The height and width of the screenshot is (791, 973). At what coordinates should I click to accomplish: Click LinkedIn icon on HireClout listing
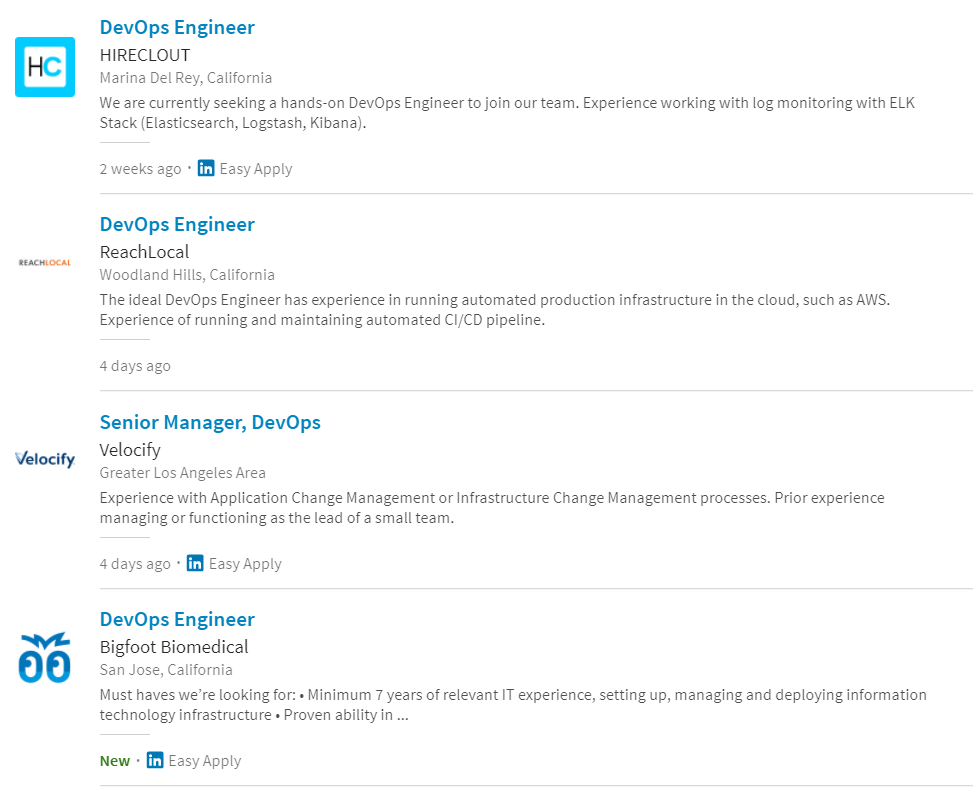(x=206, y=168)
